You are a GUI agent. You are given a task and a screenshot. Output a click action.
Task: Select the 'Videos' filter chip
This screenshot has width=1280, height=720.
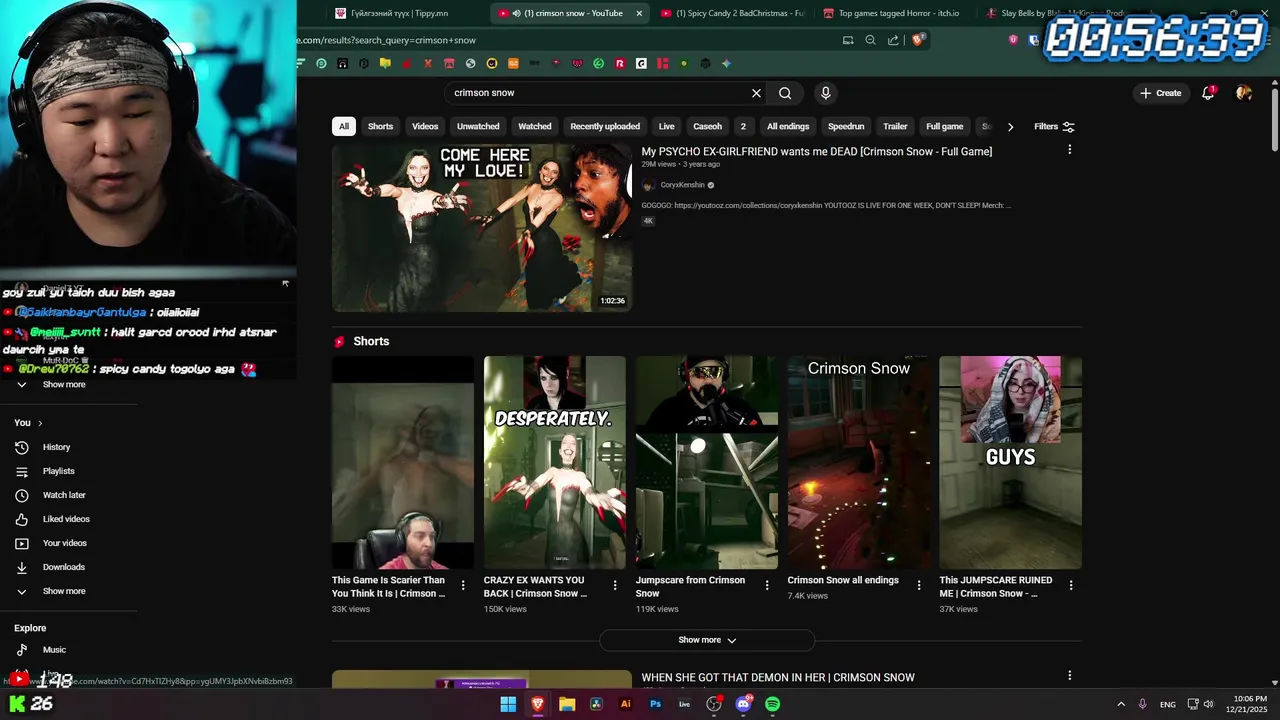pyautogui.click(x=425, y=127)
